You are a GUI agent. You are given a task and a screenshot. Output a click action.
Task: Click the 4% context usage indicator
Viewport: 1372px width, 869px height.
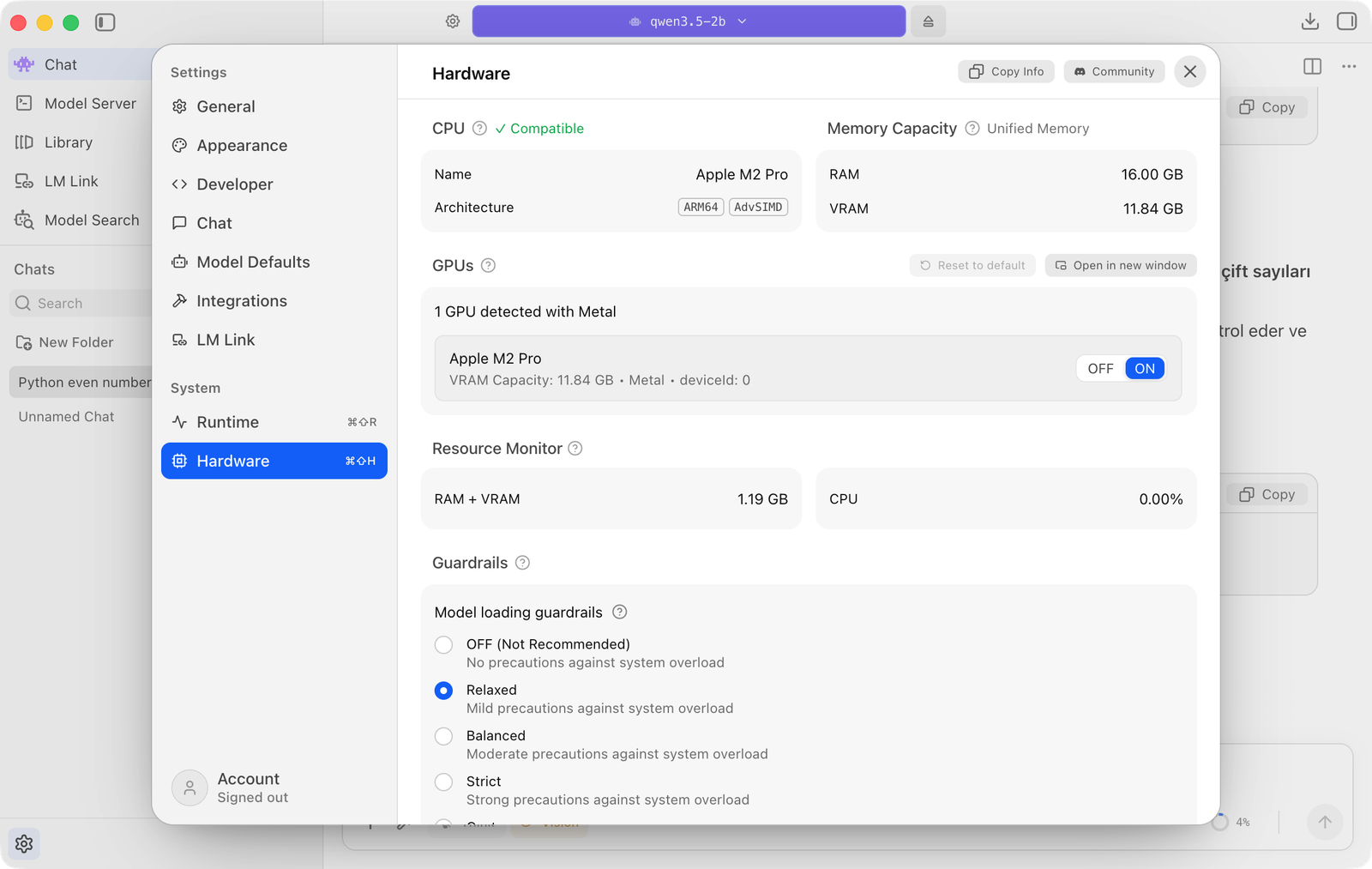(x=1231, y=822)
